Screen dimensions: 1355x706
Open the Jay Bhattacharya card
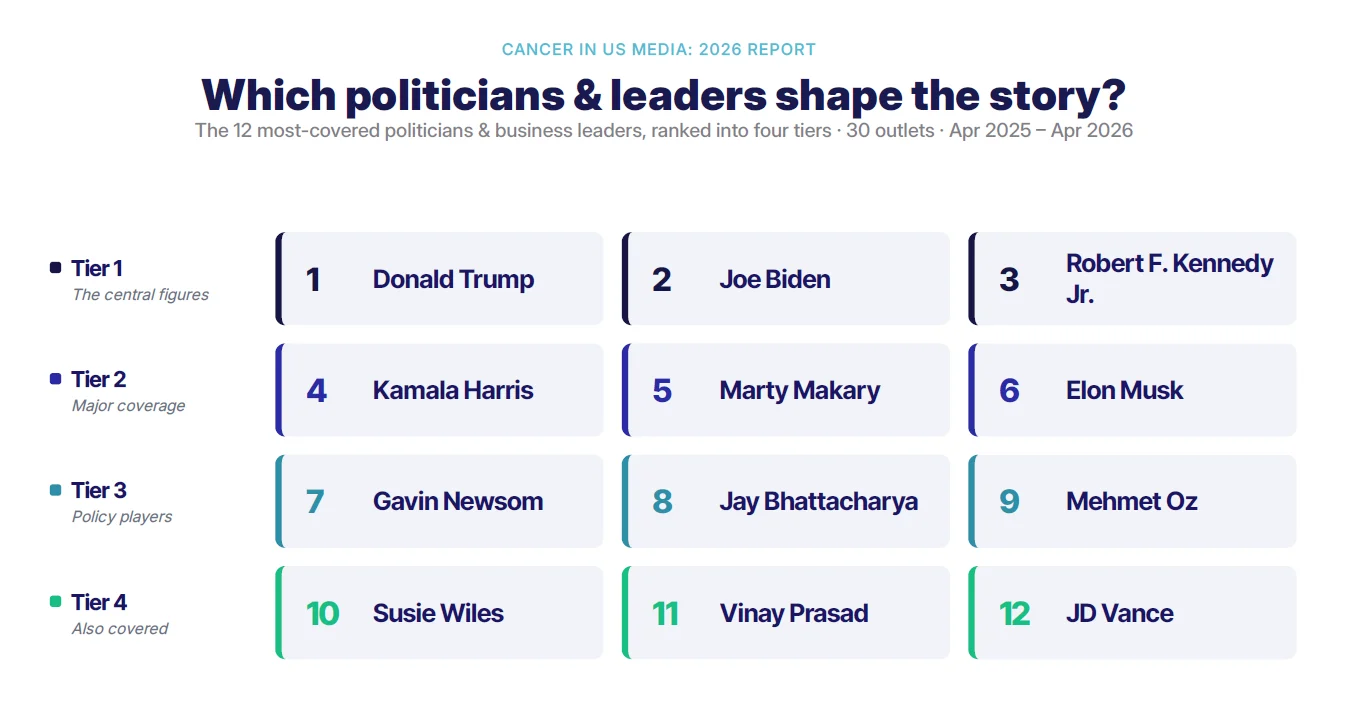click(x=786, y=501)
